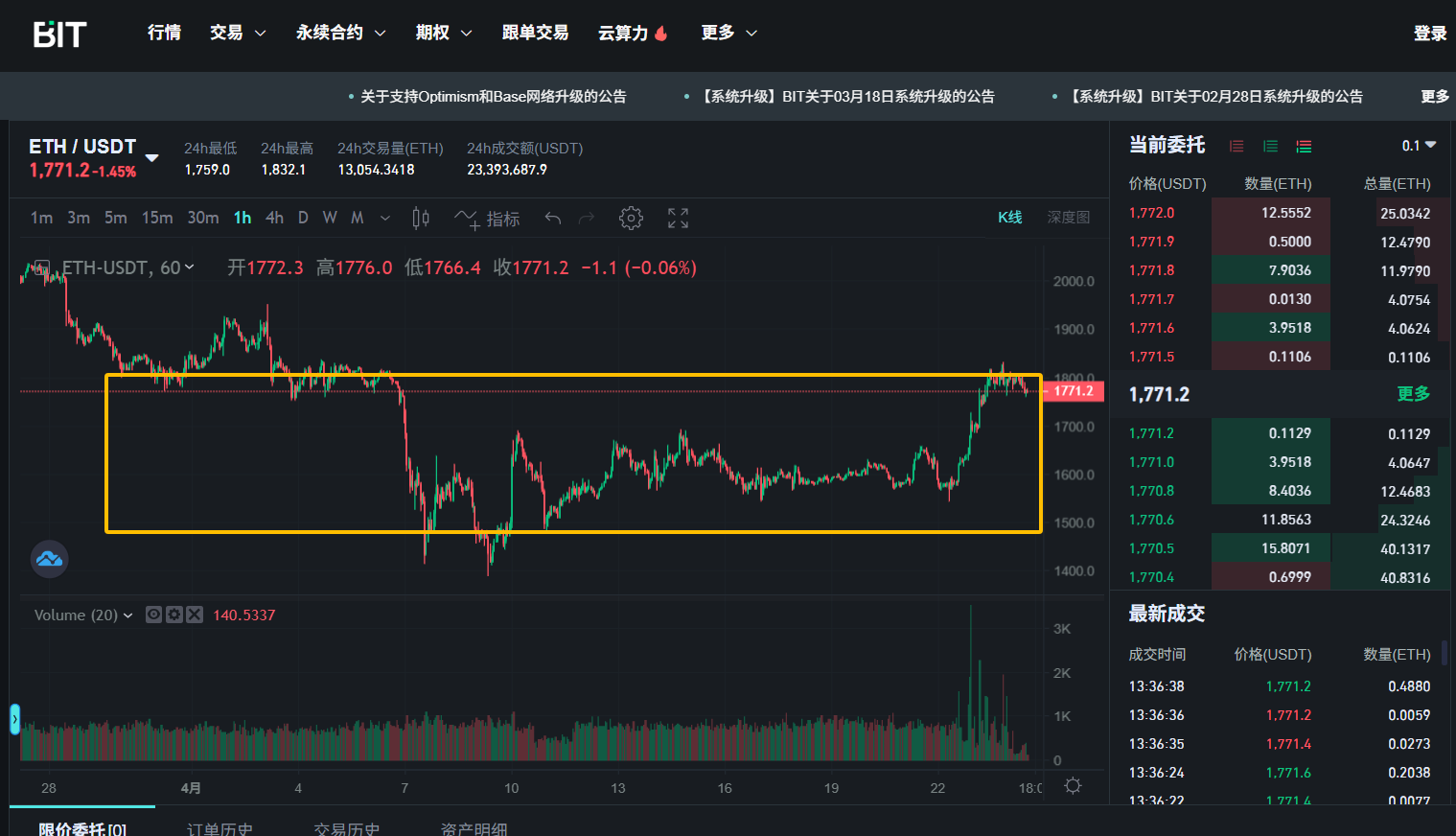Remove the Volume indicator with X

195,615
